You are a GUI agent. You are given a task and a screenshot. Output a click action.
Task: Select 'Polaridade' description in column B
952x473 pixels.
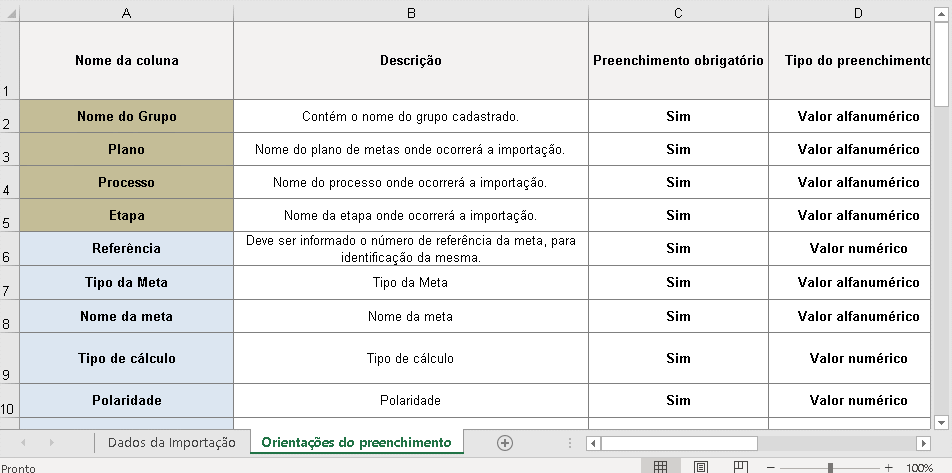[x=411, y=401]
